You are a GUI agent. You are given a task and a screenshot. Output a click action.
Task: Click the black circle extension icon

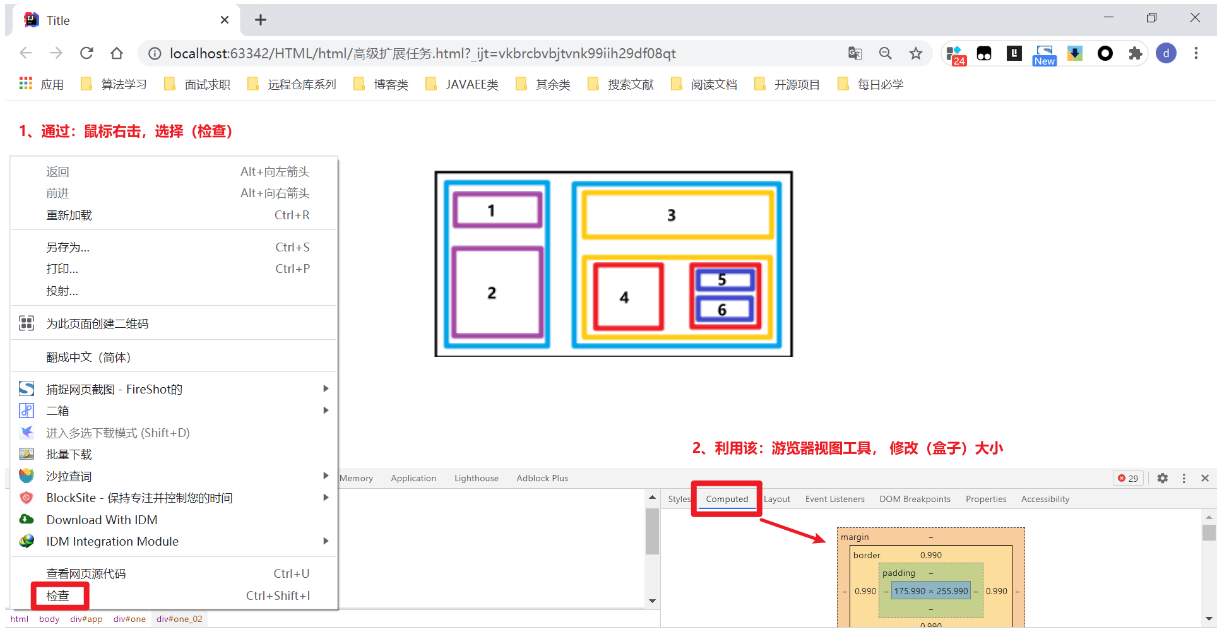click(1105, 53)
